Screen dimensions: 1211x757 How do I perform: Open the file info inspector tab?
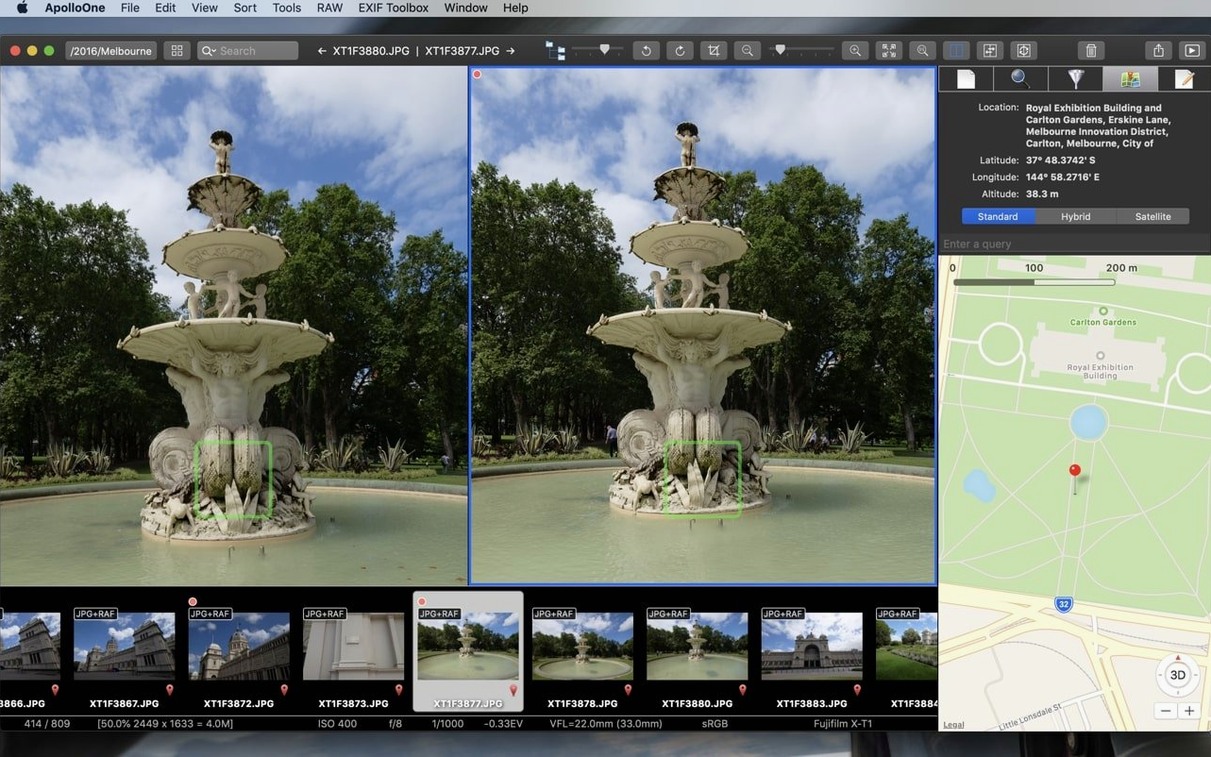[x=965, y=79]
